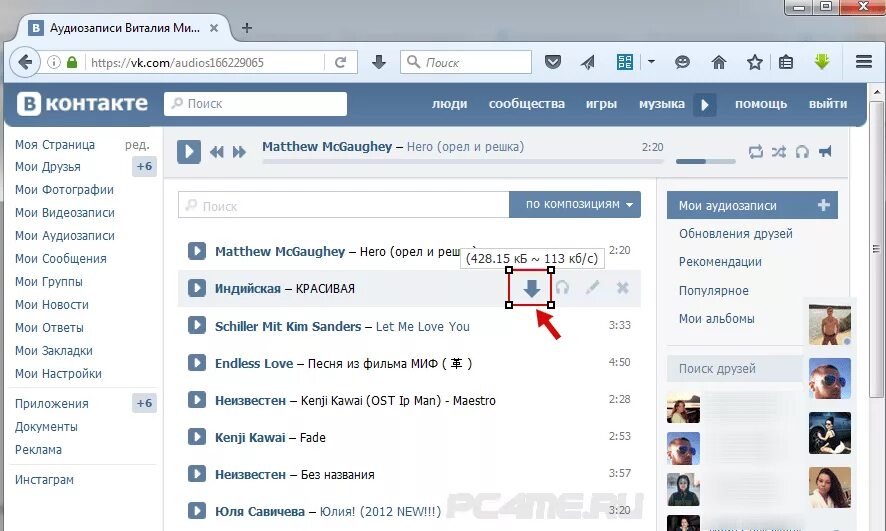Open Обновления друзей section
The image size is (886, 531).
[x=736, y=234]
